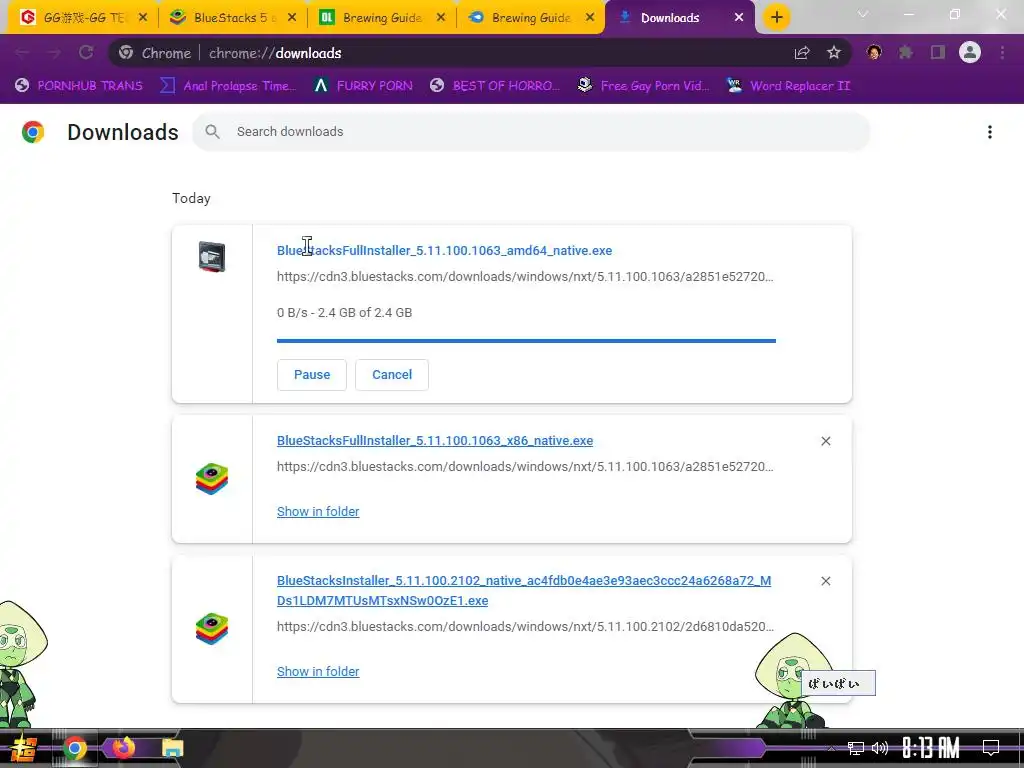Image resolution: width=1024 pixels, height=768 pixels.
Task: Remove x86 installer from downloads list
Action: pyautogui.click(x=825, y=441)
